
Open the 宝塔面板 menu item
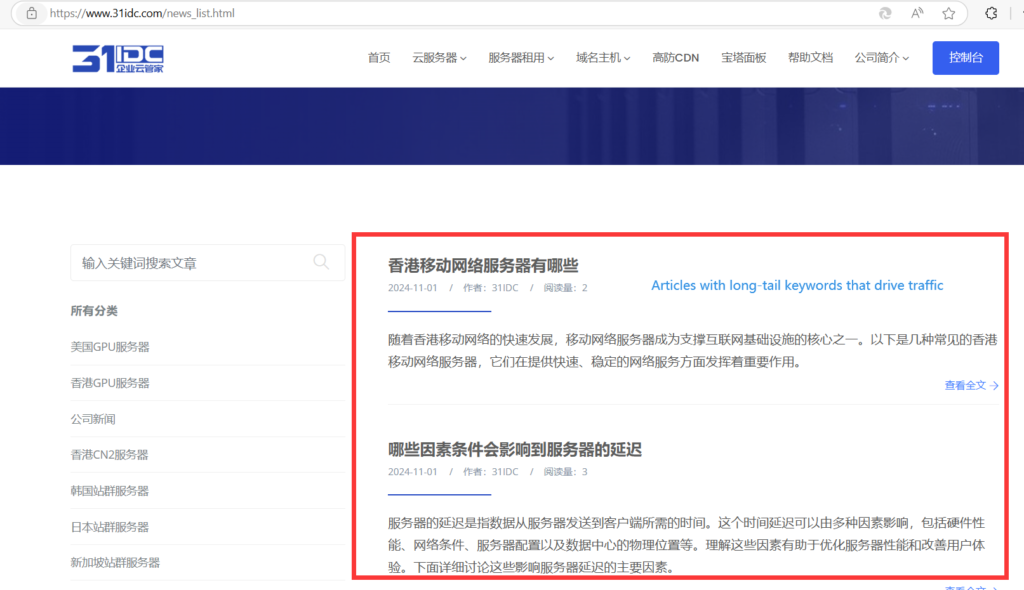(743, 57)
